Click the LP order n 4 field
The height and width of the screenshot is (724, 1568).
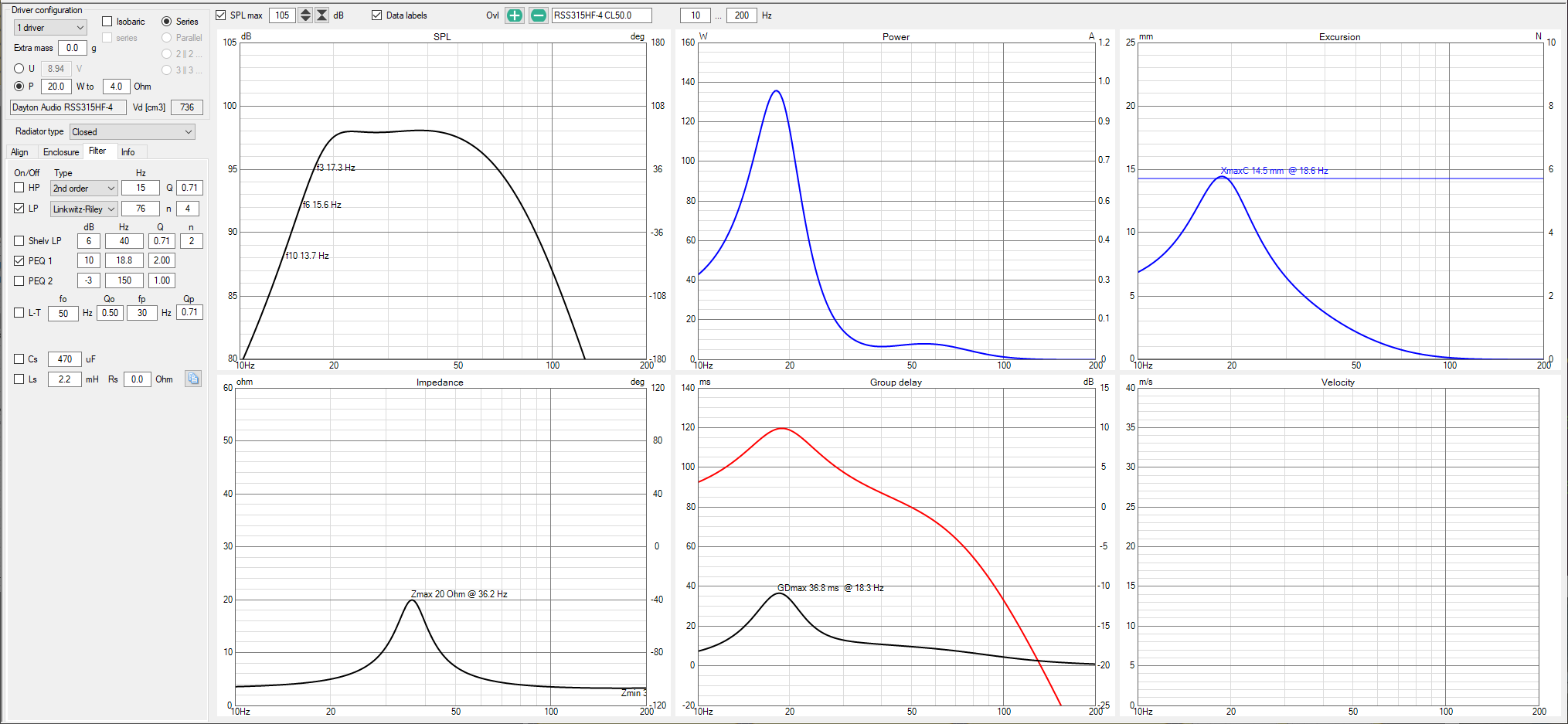coord(188,209)
